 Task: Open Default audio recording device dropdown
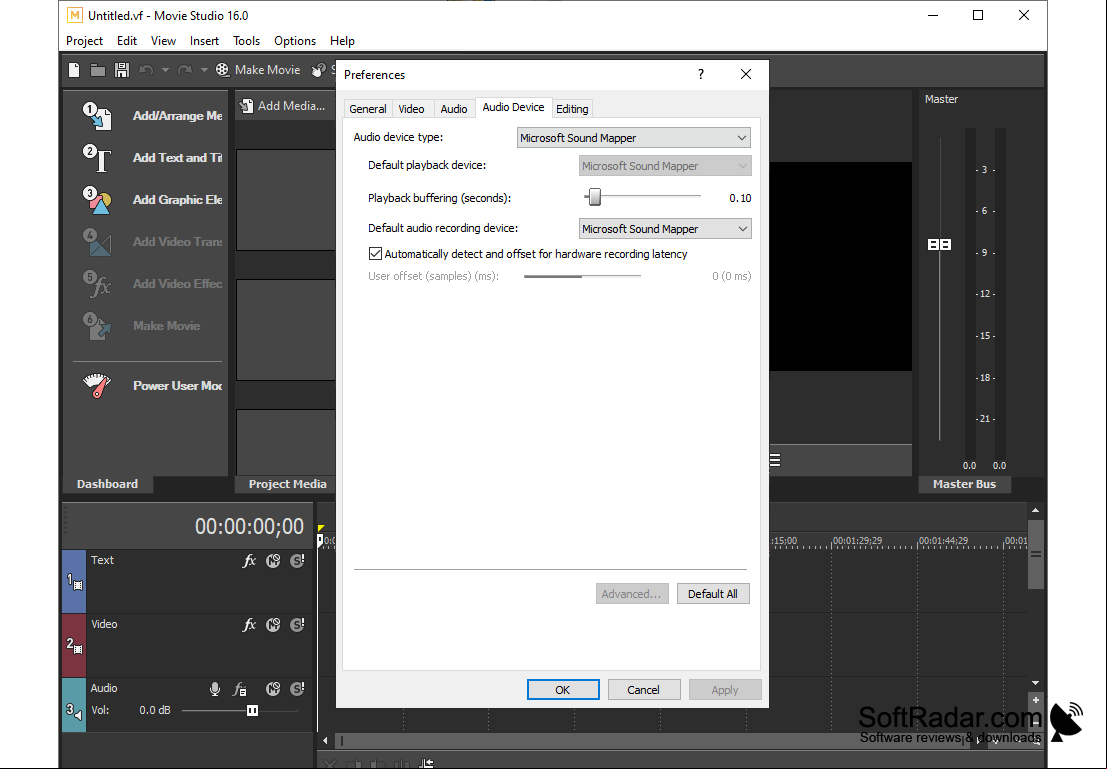pyautogui.click(x=665, y=229)
